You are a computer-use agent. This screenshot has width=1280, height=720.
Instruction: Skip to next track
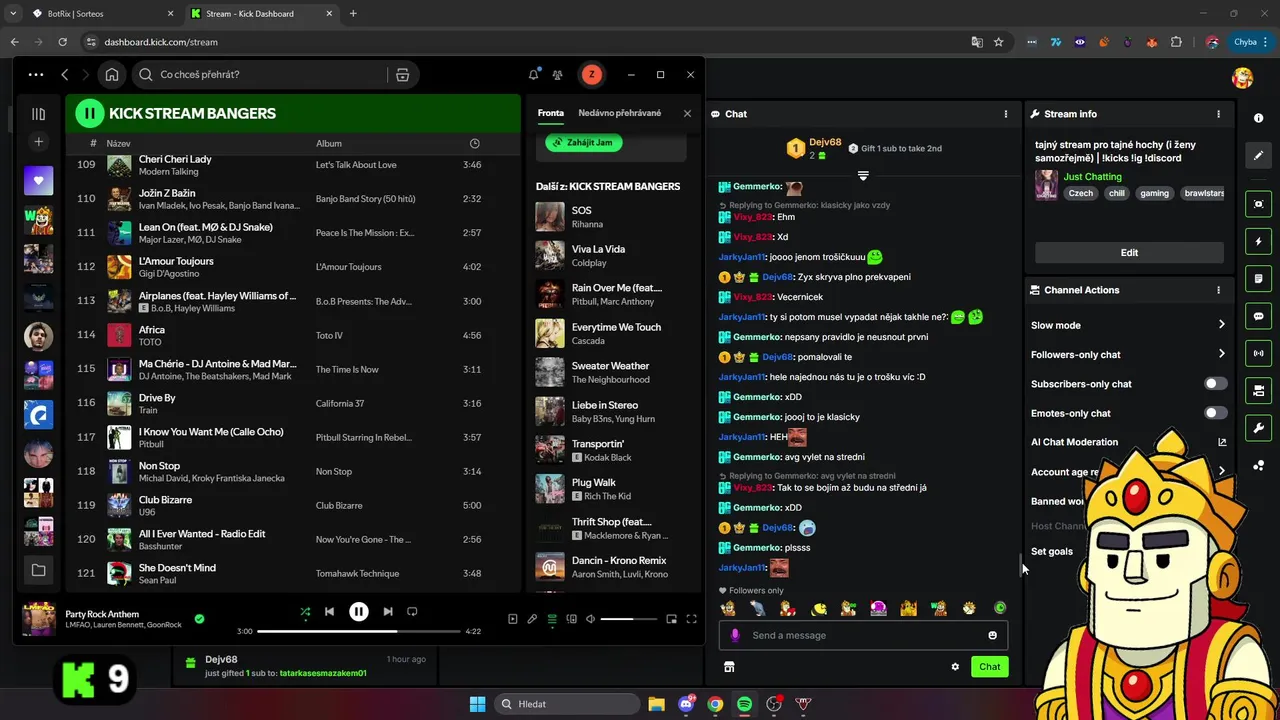coord(388,612)
